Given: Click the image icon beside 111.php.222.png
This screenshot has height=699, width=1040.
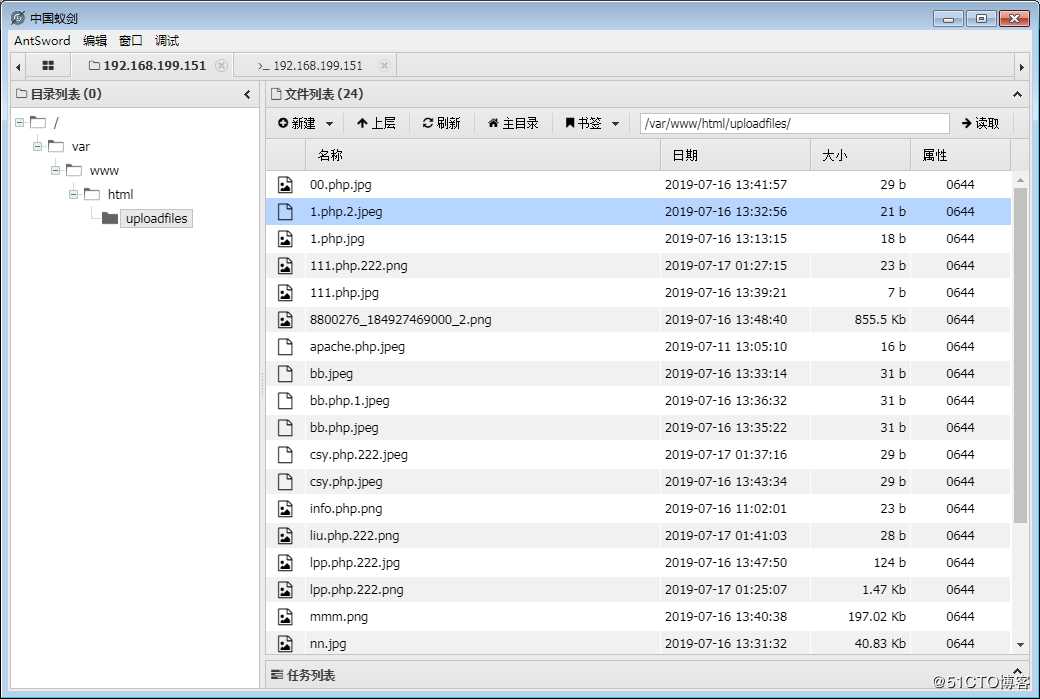Looking at the screenshot, I should pyautogui.click(x=285, y=266).
